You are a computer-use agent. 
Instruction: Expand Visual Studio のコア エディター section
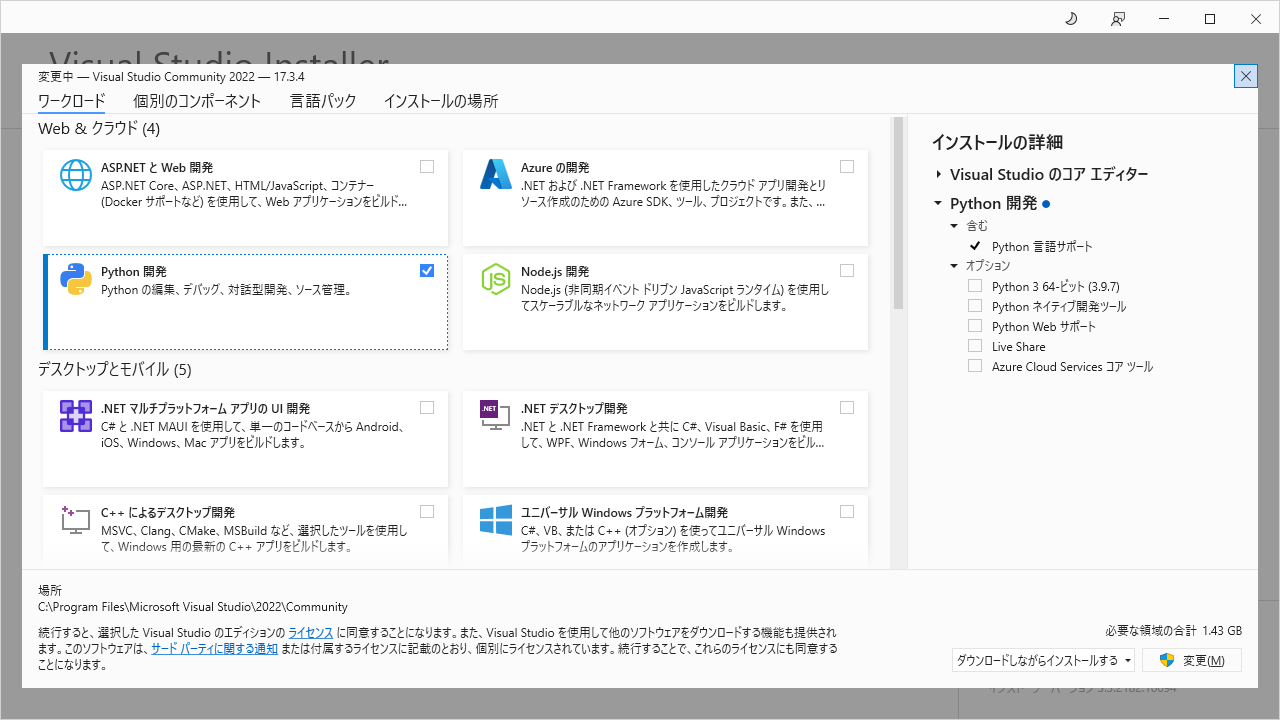[939, 175]
